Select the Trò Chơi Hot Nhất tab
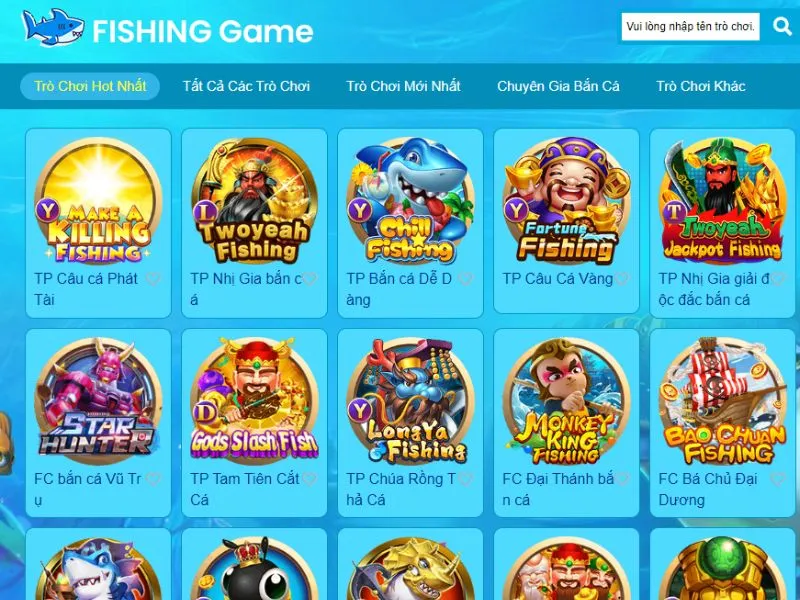Screen dimensions: 800x600 (x=90, y=86)
